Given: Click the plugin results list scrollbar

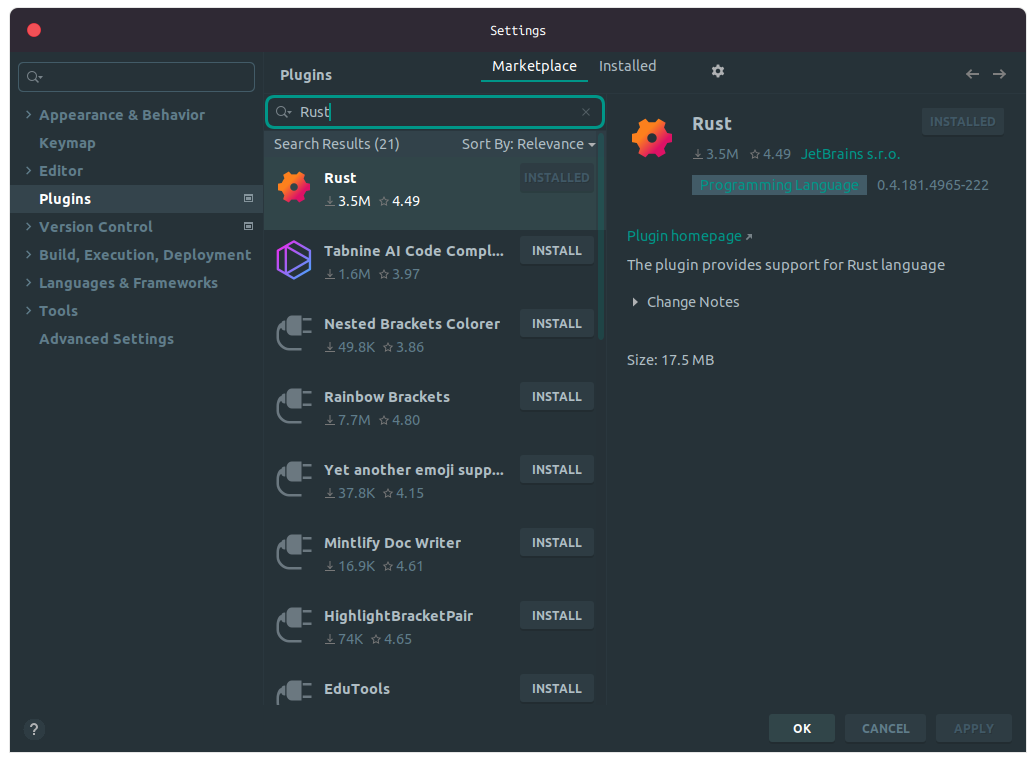Looking at the screenshot, I should tap(601, 235).
